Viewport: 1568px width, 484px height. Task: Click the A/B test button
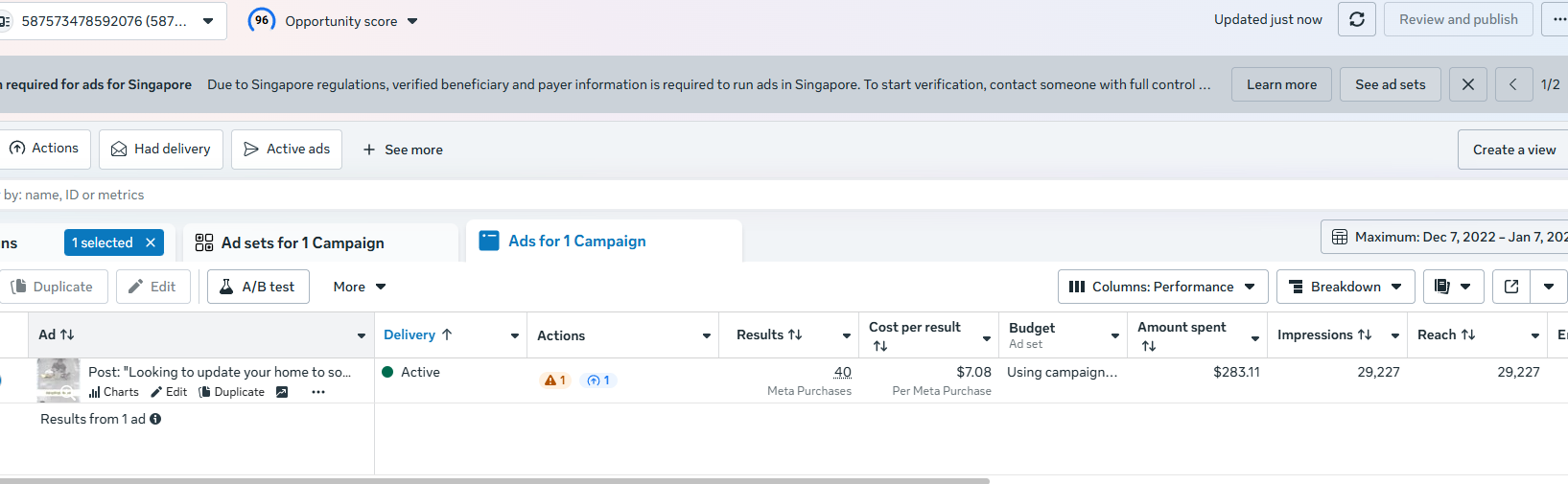pos(258,287)
